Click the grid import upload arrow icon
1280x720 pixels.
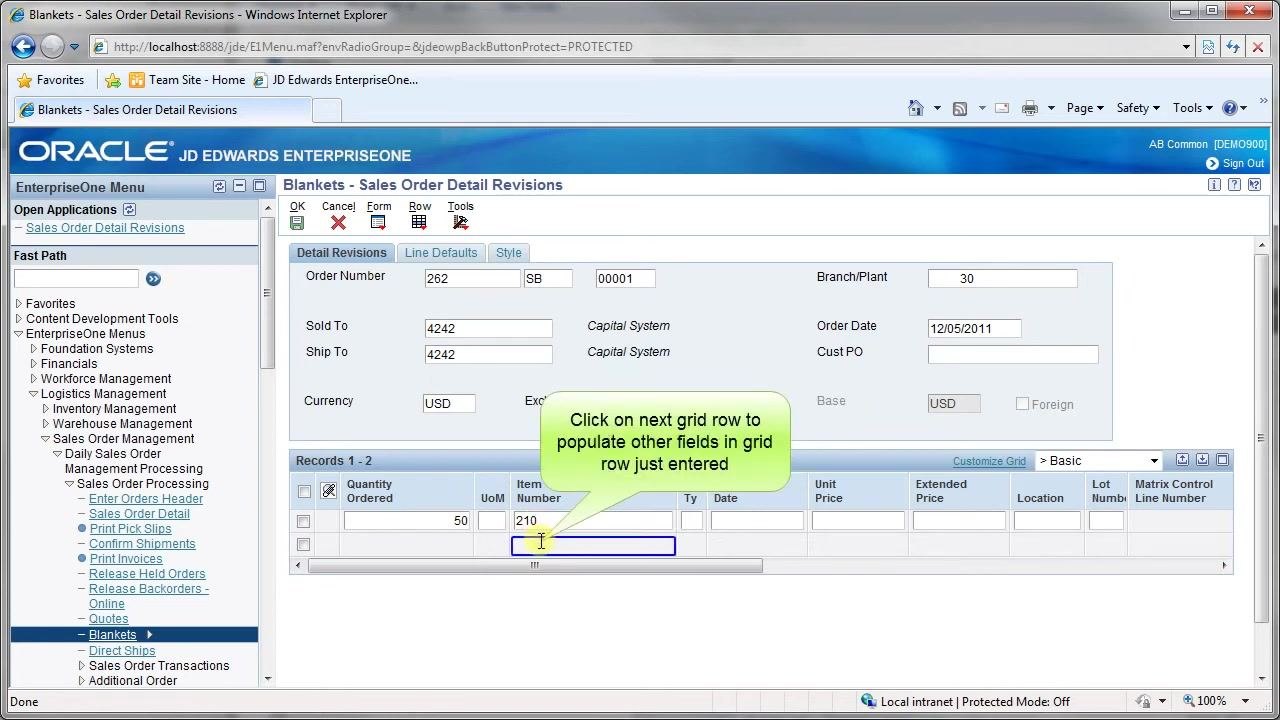1182,460
